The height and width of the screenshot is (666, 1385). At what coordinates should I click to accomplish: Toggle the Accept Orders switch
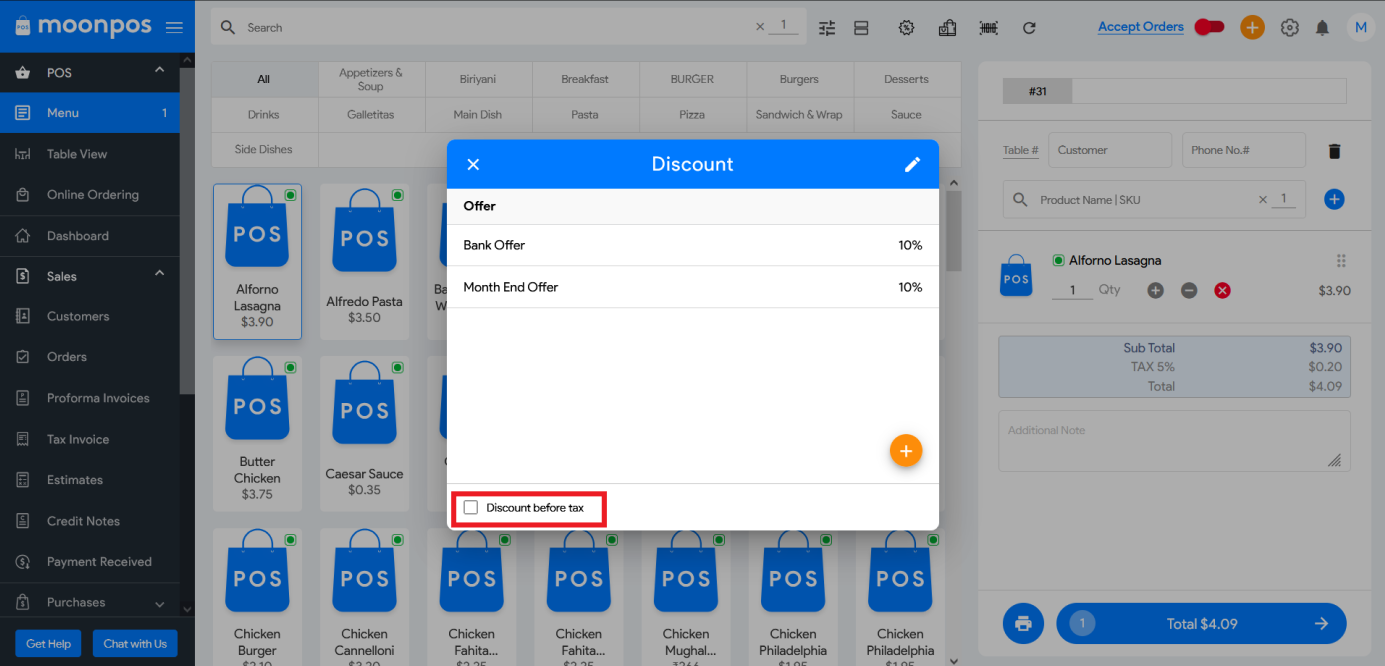pyautogui.click(x=1209, y=27)
